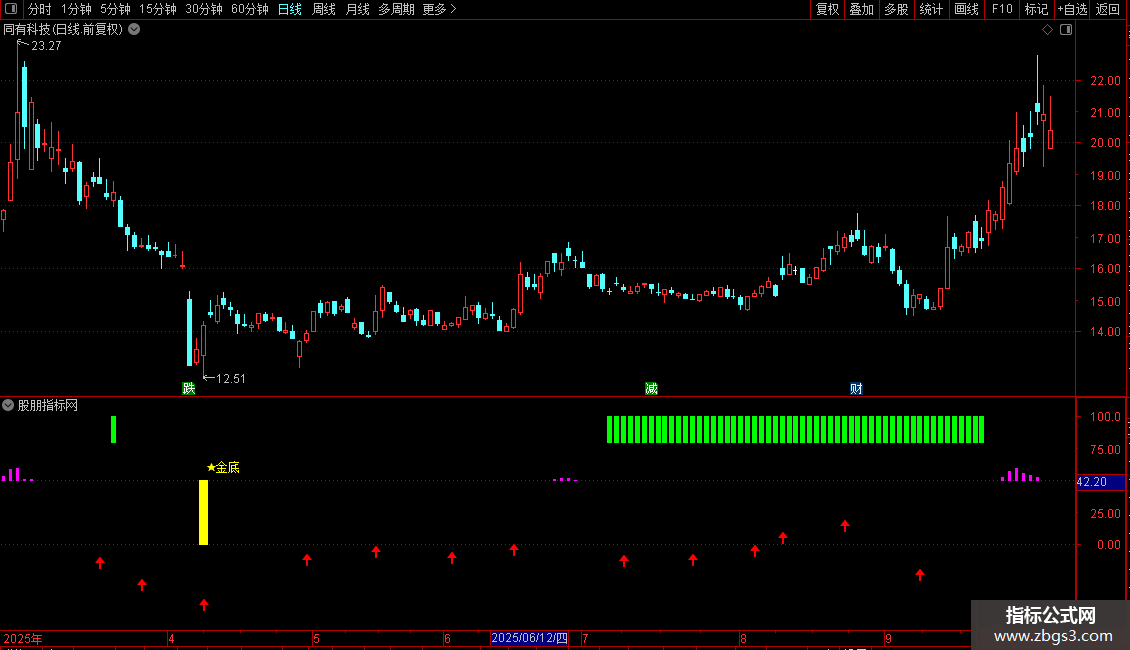Click the 42.20 indicator value label
Screen dimensions: 1130x650
pyautogui.click(x=1100, y=482)
